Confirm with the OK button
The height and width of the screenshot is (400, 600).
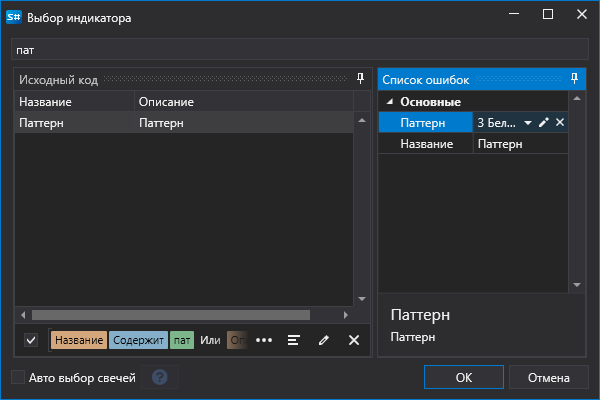pos(464,377)
